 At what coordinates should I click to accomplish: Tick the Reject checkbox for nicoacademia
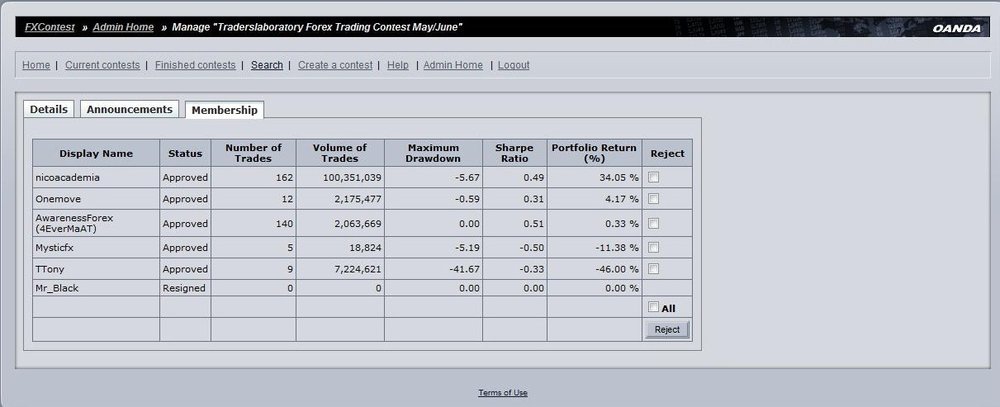click(654, 177)
